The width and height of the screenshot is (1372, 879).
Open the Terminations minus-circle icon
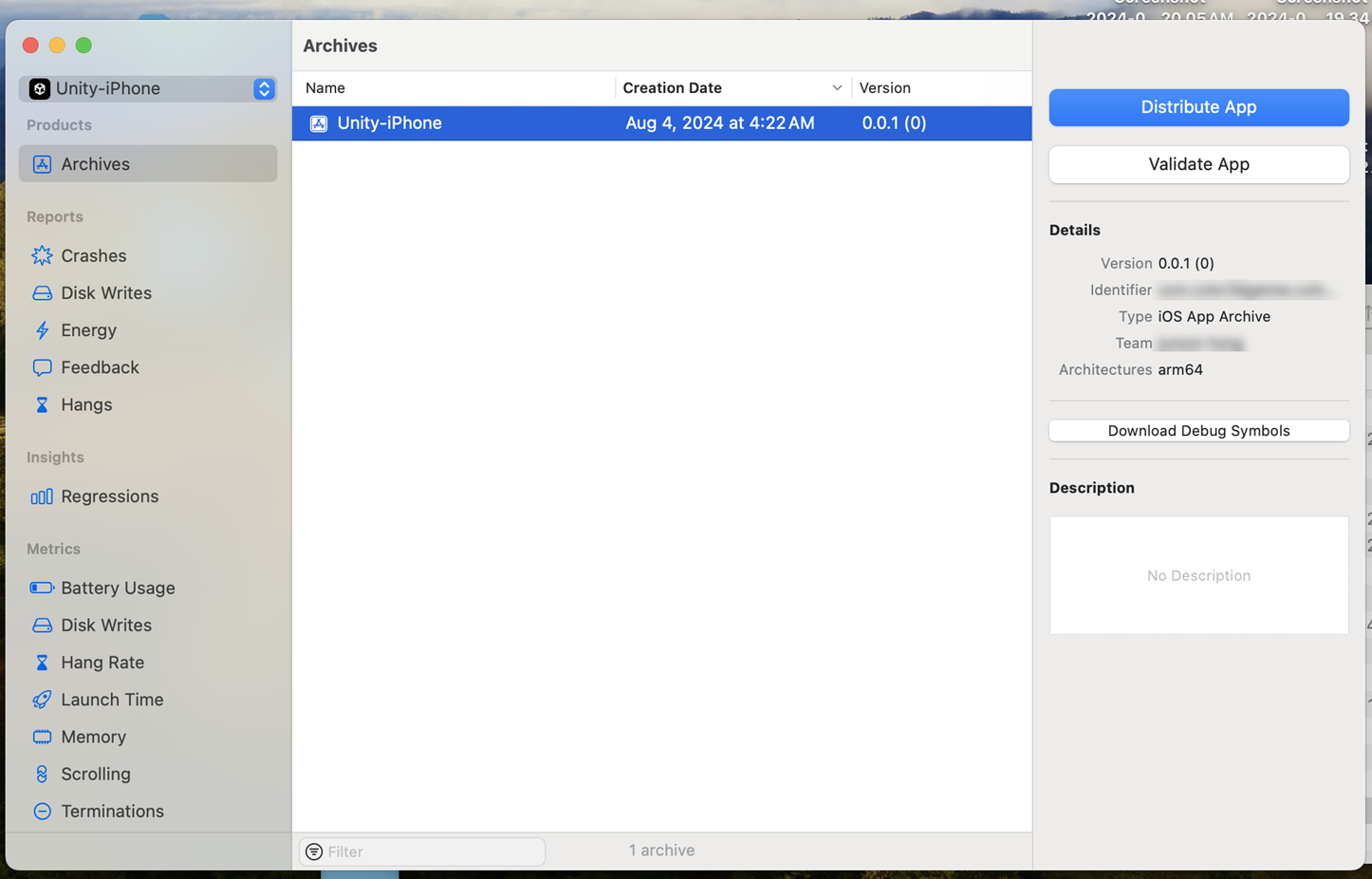[x=42, y=812]
